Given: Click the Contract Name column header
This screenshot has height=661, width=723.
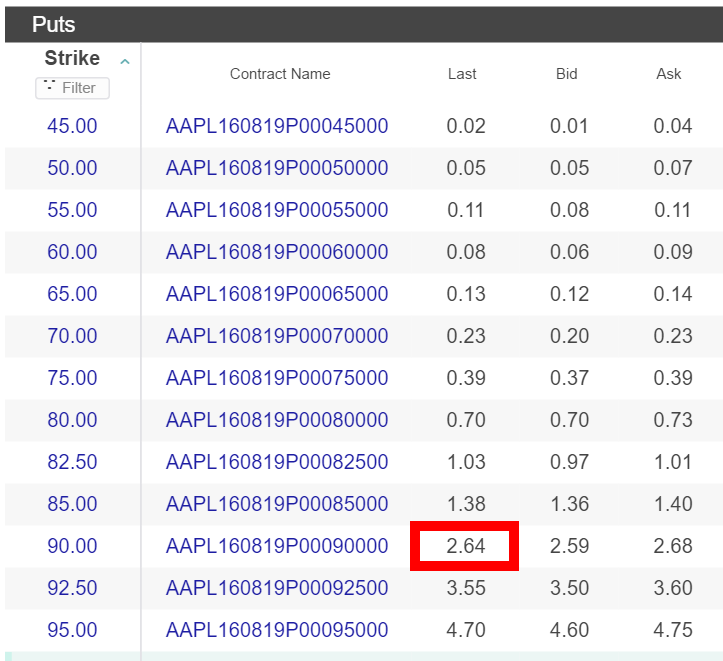Looking at the screenshot, I should (x=280, y=74).
